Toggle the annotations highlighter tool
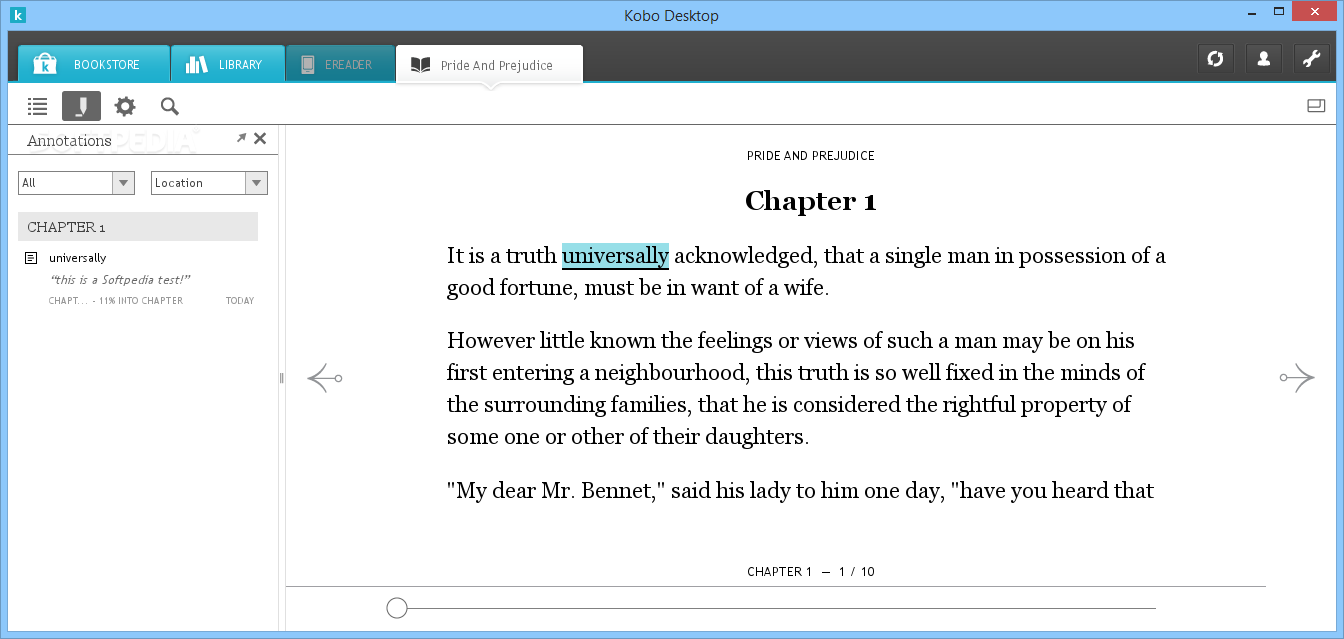Screen dimensions: 1344x639 81,106
